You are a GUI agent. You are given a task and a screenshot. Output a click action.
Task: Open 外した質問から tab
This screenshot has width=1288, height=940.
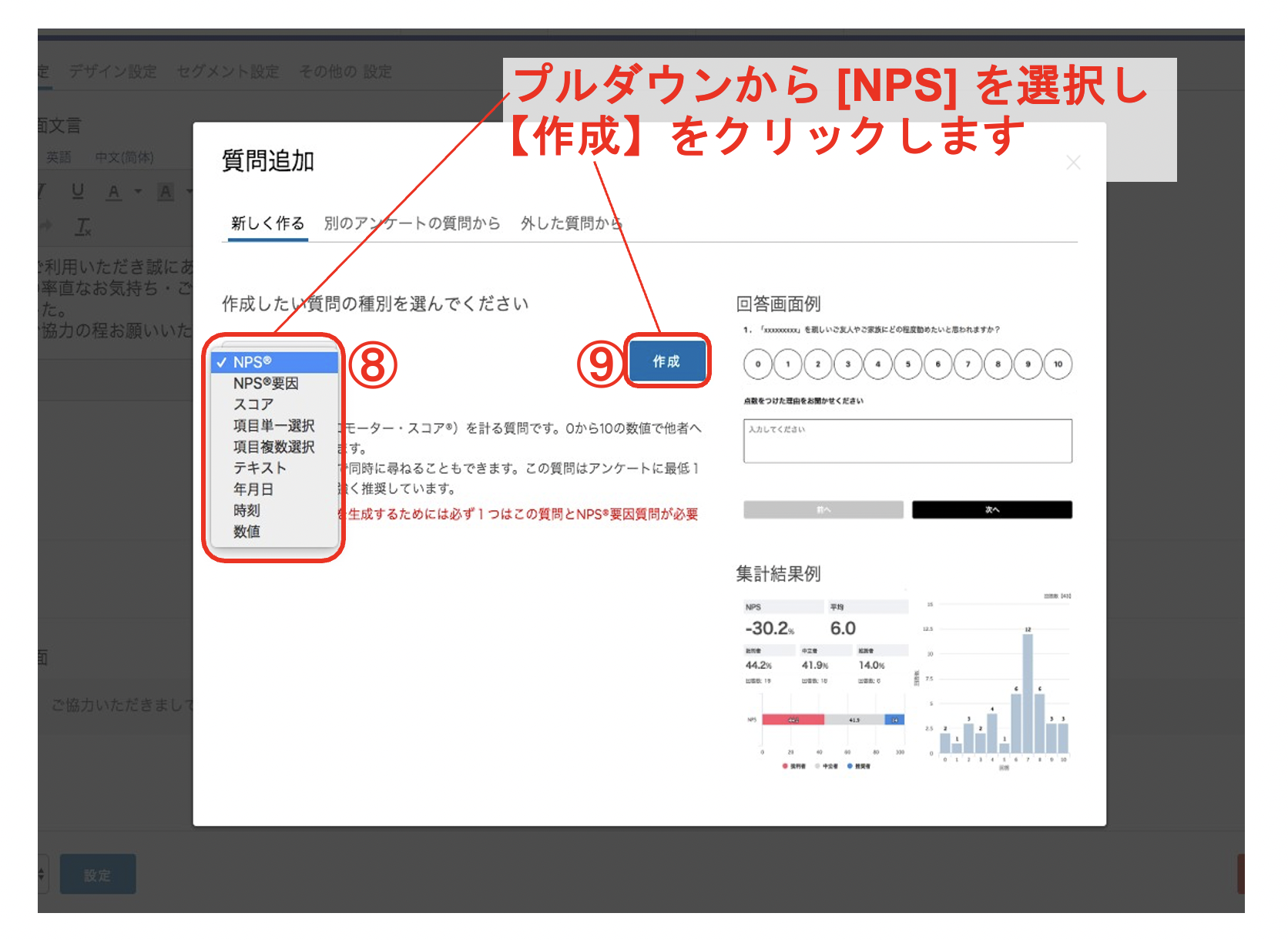tap(571, 223)
